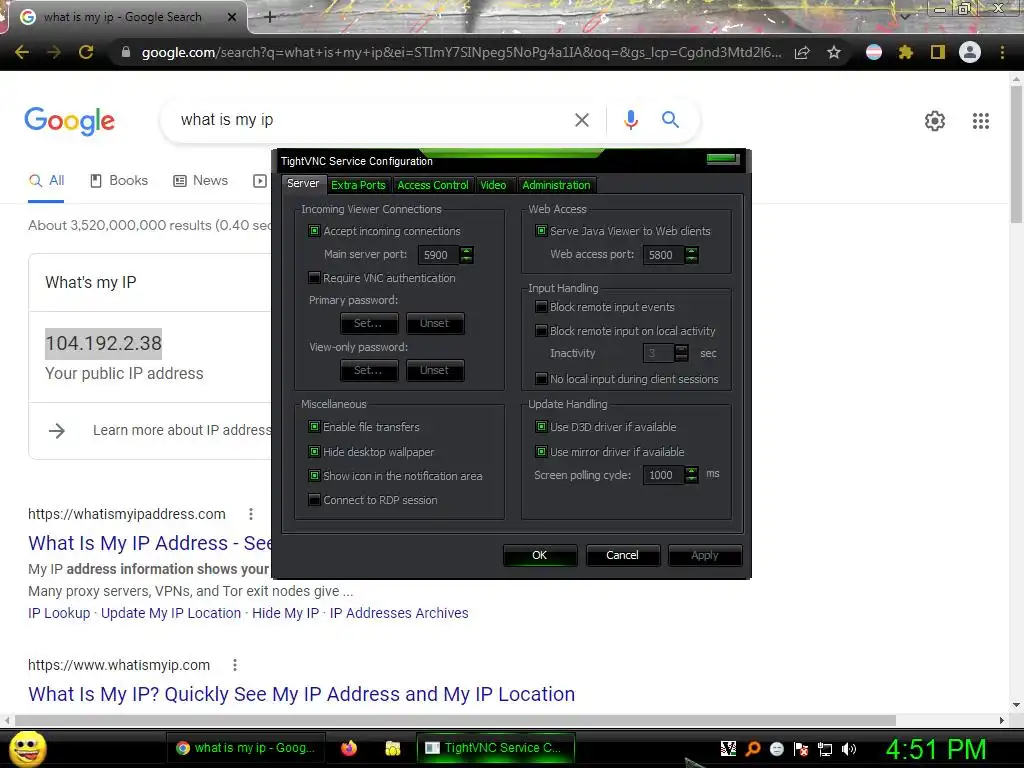Check Connect to RDP session
Image resolution: width=1024 pixels, height=768 pixels.
314,500
